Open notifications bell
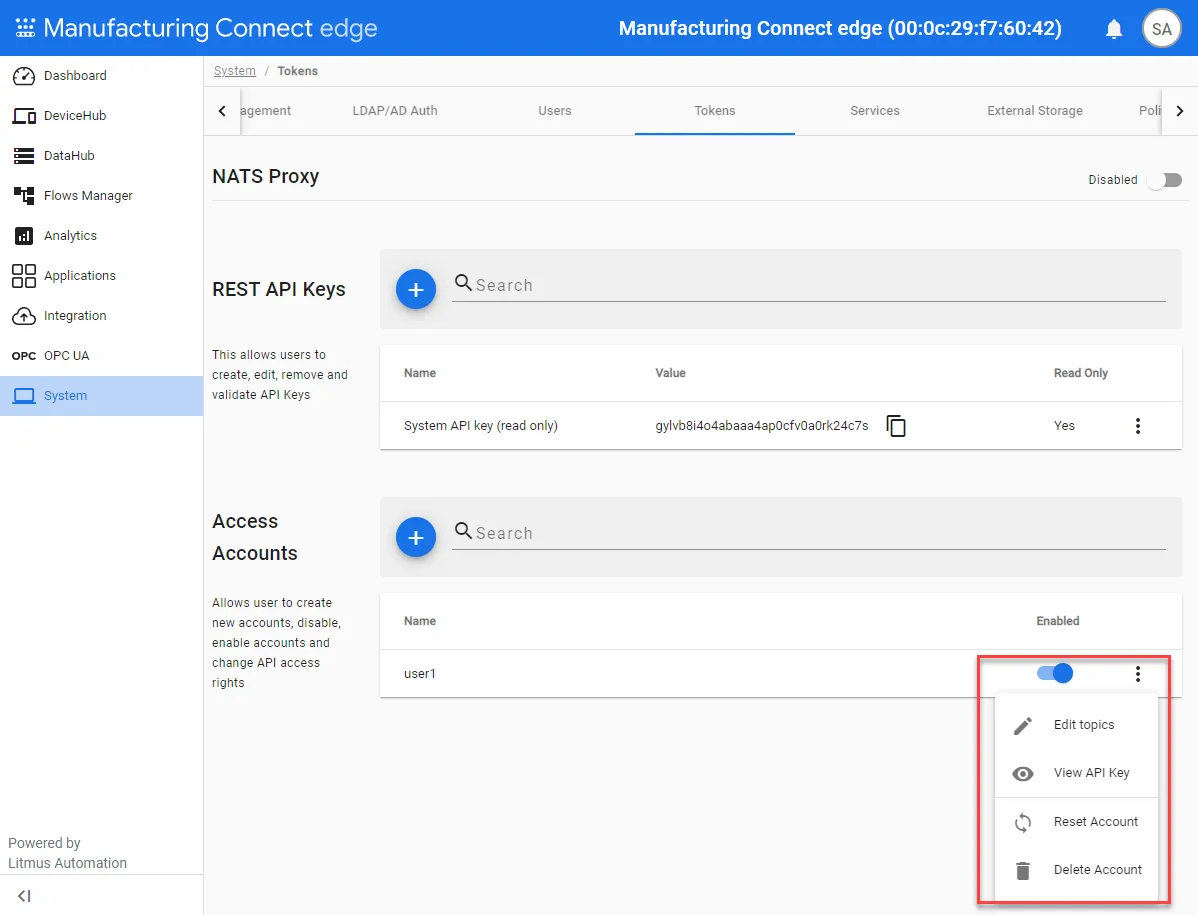 click(1114, 29)
